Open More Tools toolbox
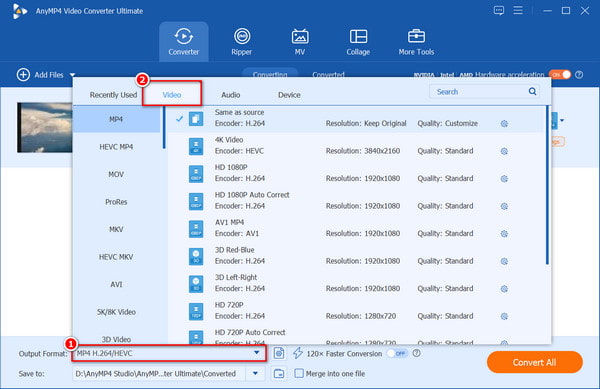Image resolution: width=600 pixels, height=389 pixels. pos(416,42)
